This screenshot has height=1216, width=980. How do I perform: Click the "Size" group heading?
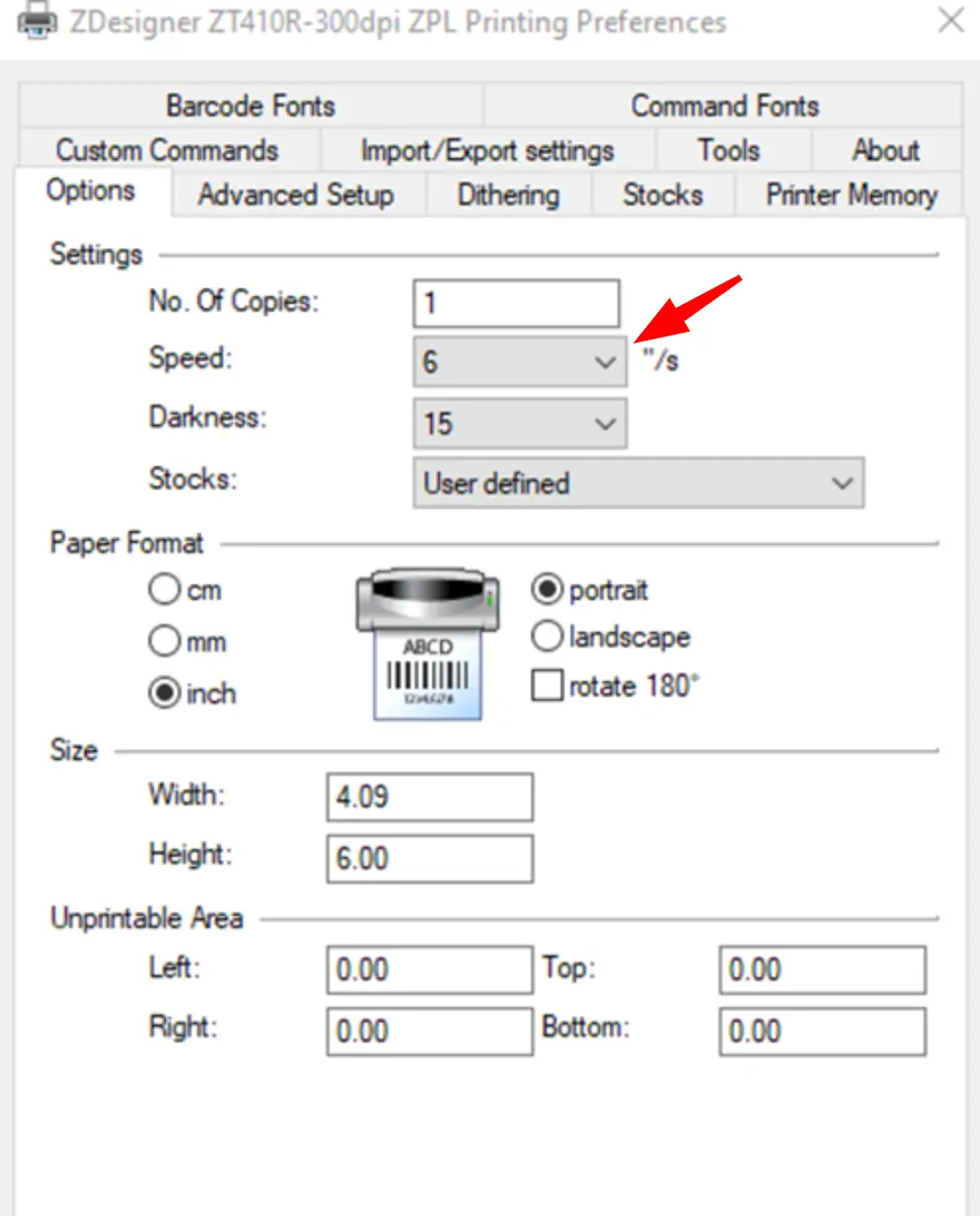coord(74,750)
